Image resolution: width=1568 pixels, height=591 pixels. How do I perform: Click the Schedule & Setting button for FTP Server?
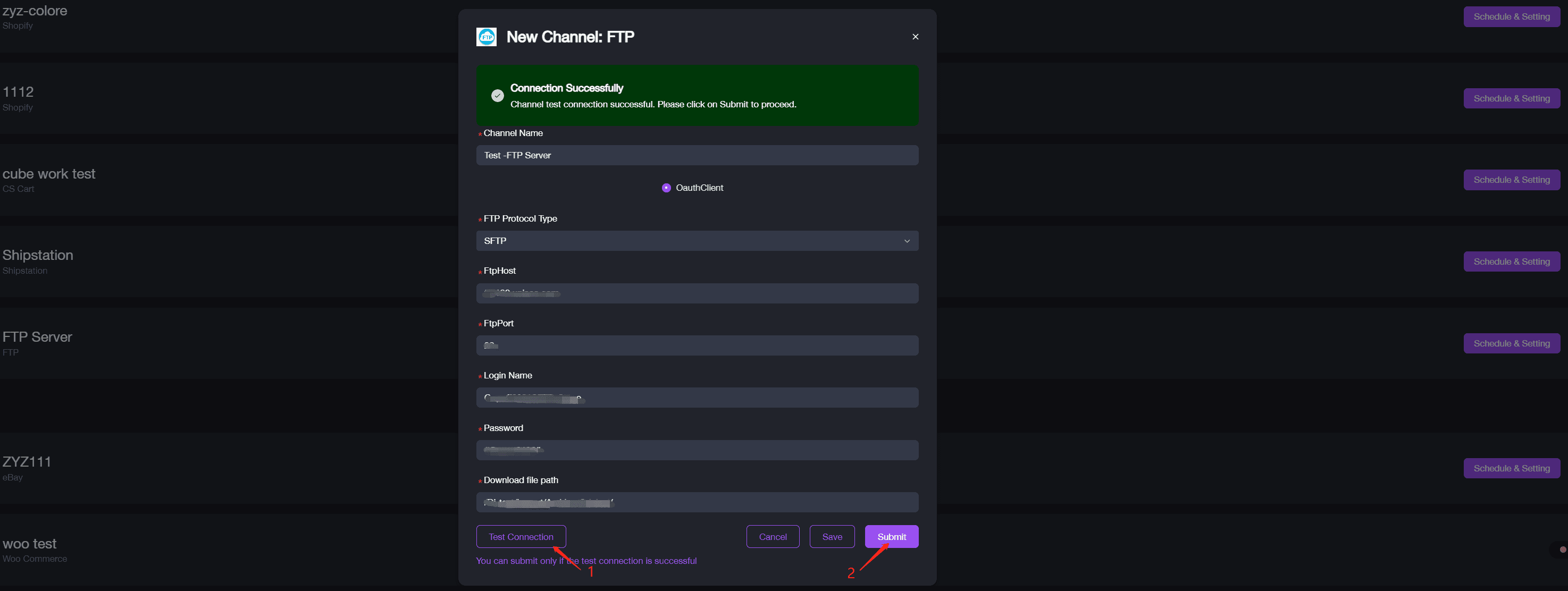click(1511, 343)
